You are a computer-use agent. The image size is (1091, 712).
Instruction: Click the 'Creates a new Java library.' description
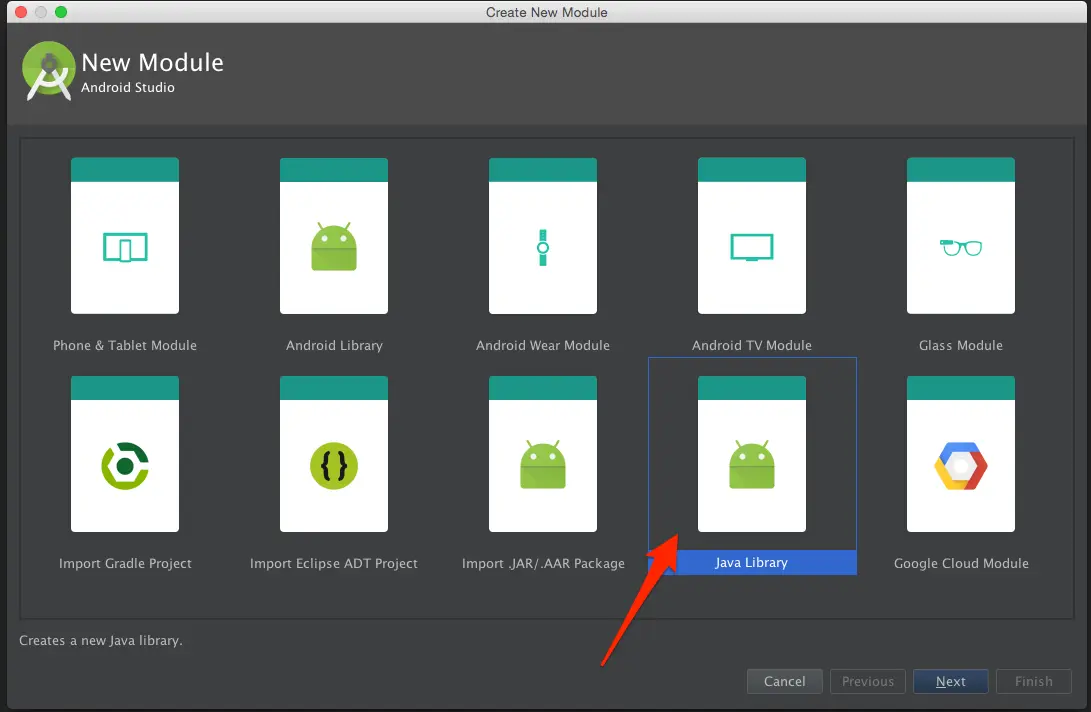(101, 640)
